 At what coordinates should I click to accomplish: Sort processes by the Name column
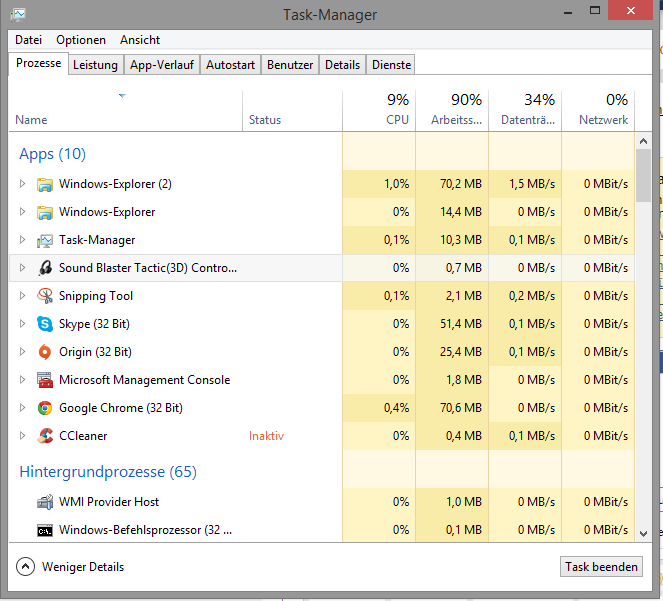[126, 111]
